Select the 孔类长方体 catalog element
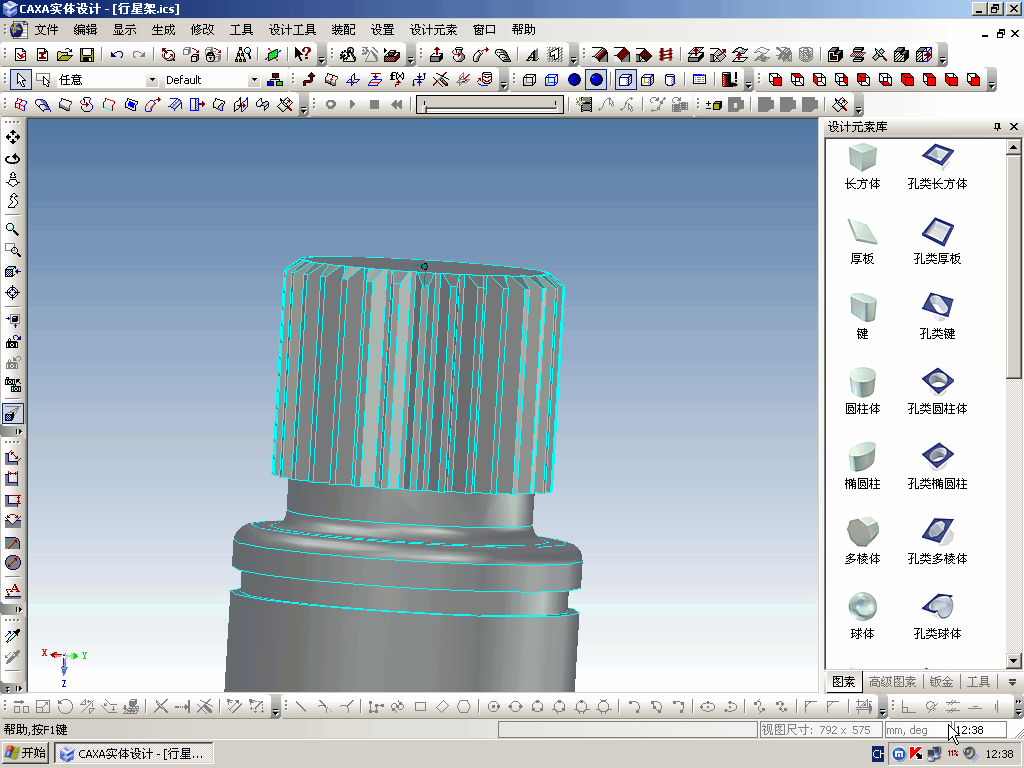1024x768 pixels. pyautogui.click(x=937, y=167)
